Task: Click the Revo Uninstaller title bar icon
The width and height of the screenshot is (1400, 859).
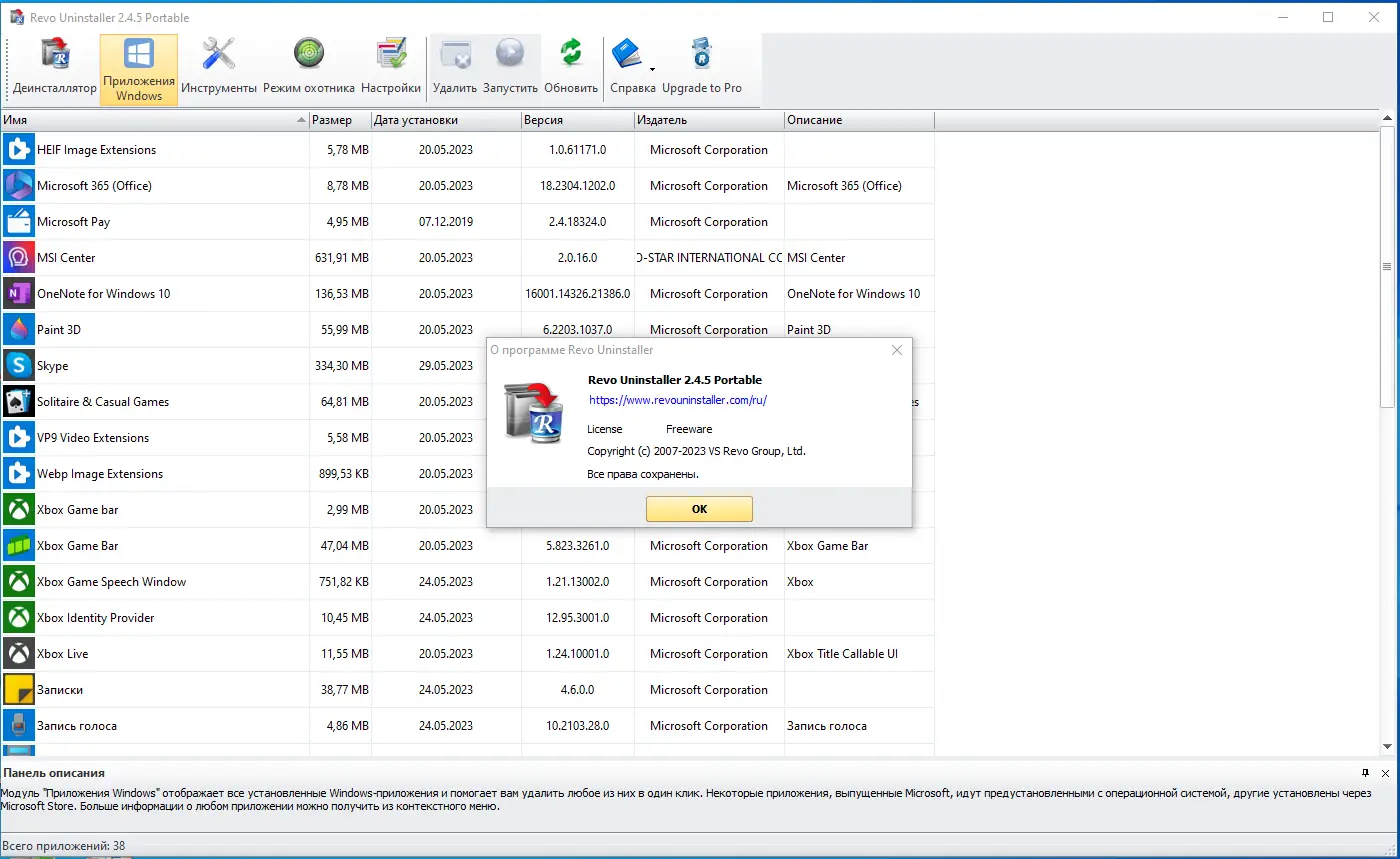Action: (16, 18)
